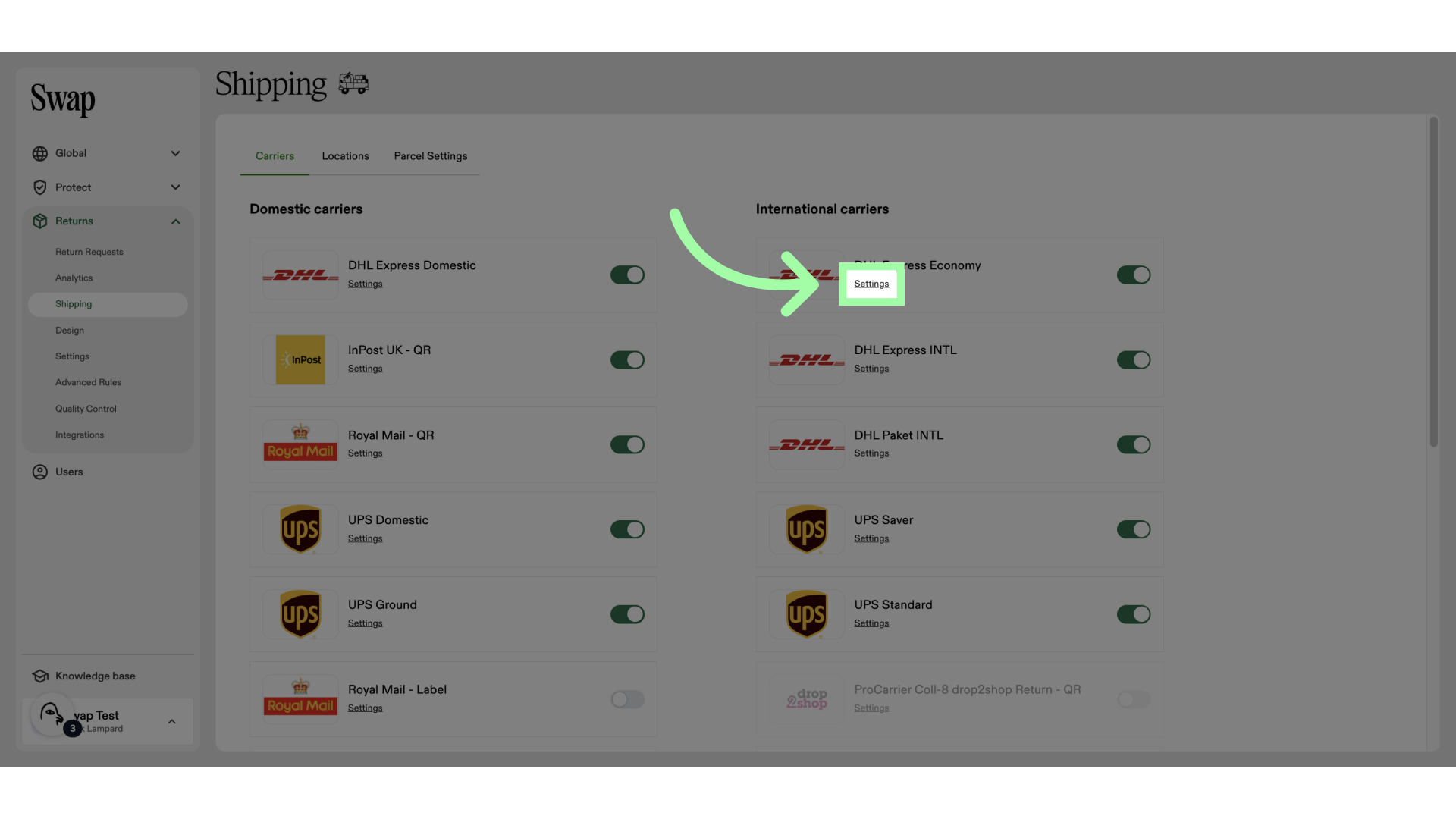1456x819 pixels.
Task: Turn off InPost UK - QR carrier
Action: click(x=627, y=359)
